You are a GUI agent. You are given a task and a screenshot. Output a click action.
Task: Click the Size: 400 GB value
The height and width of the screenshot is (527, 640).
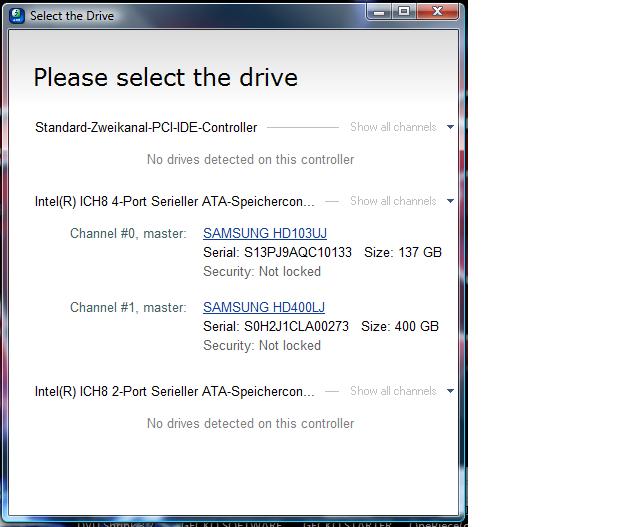[400, 326]
